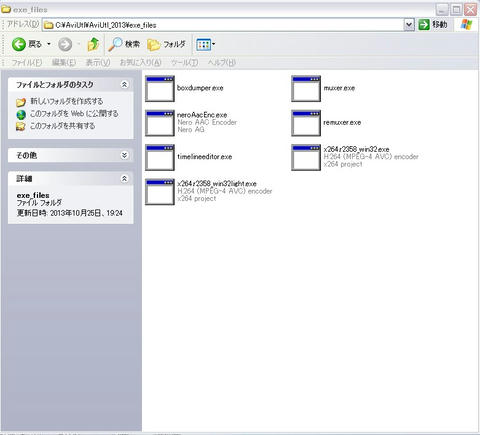Maximize the exe_files window
Image resolution: width=480 pixels, height=435 pixels.
456,10
